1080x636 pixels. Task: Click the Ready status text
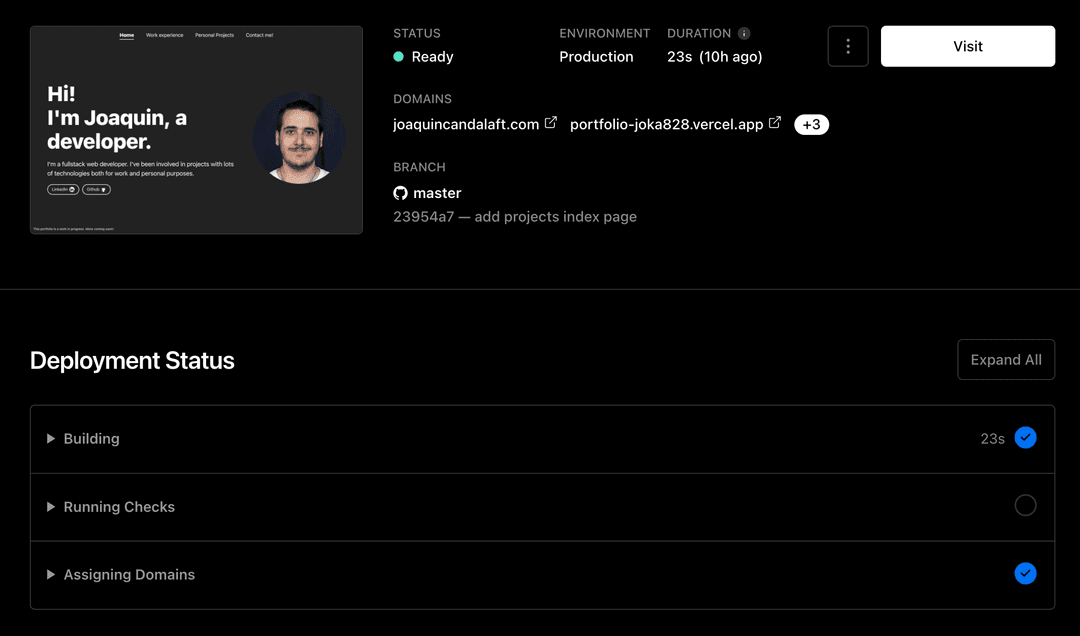point(433,57)
